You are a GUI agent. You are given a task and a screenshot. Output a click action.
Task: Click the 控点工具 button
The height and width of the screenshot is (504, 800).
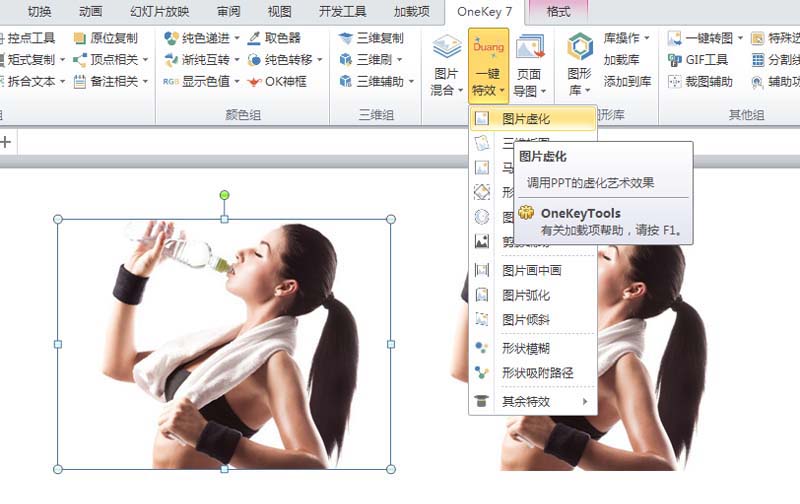click(x=28, y=38)
